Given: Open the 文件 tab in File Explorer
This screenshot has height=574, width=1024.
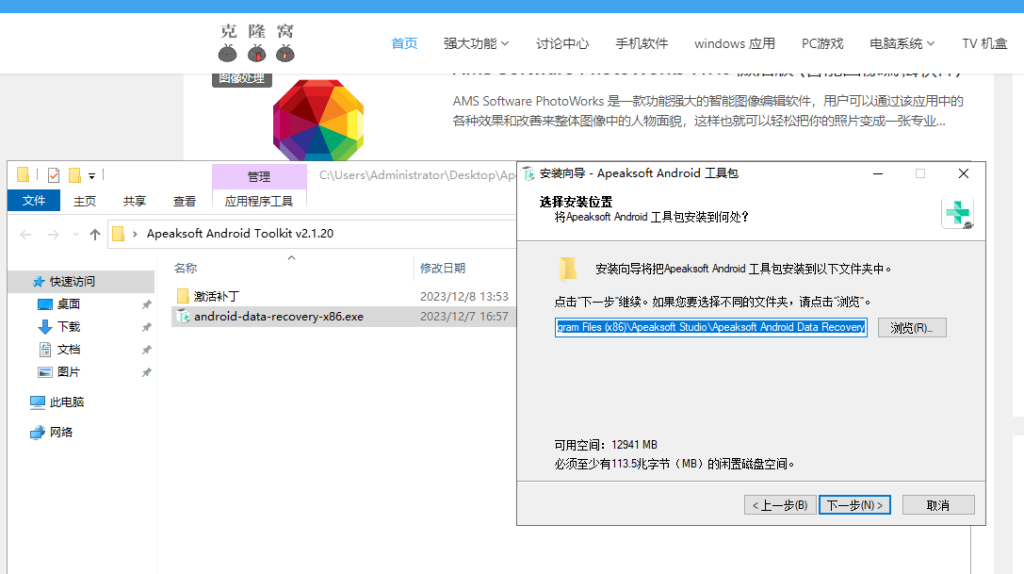Looking at the screenshot, I should [34, 200].
